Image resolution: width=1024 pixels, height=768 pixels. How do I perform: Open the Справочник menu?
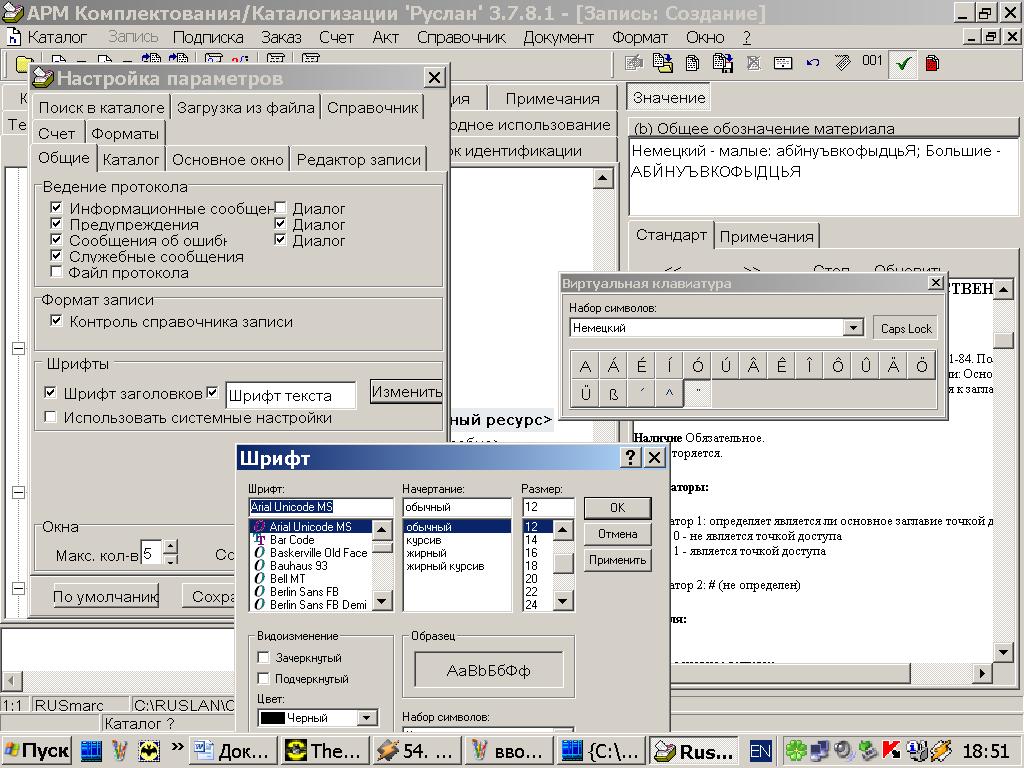[461, 37]
